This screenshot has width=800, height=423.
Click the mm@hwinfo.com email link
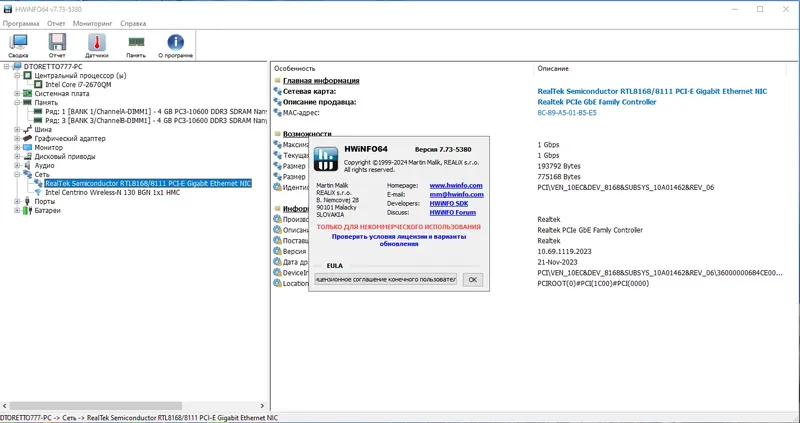point(456,194)
